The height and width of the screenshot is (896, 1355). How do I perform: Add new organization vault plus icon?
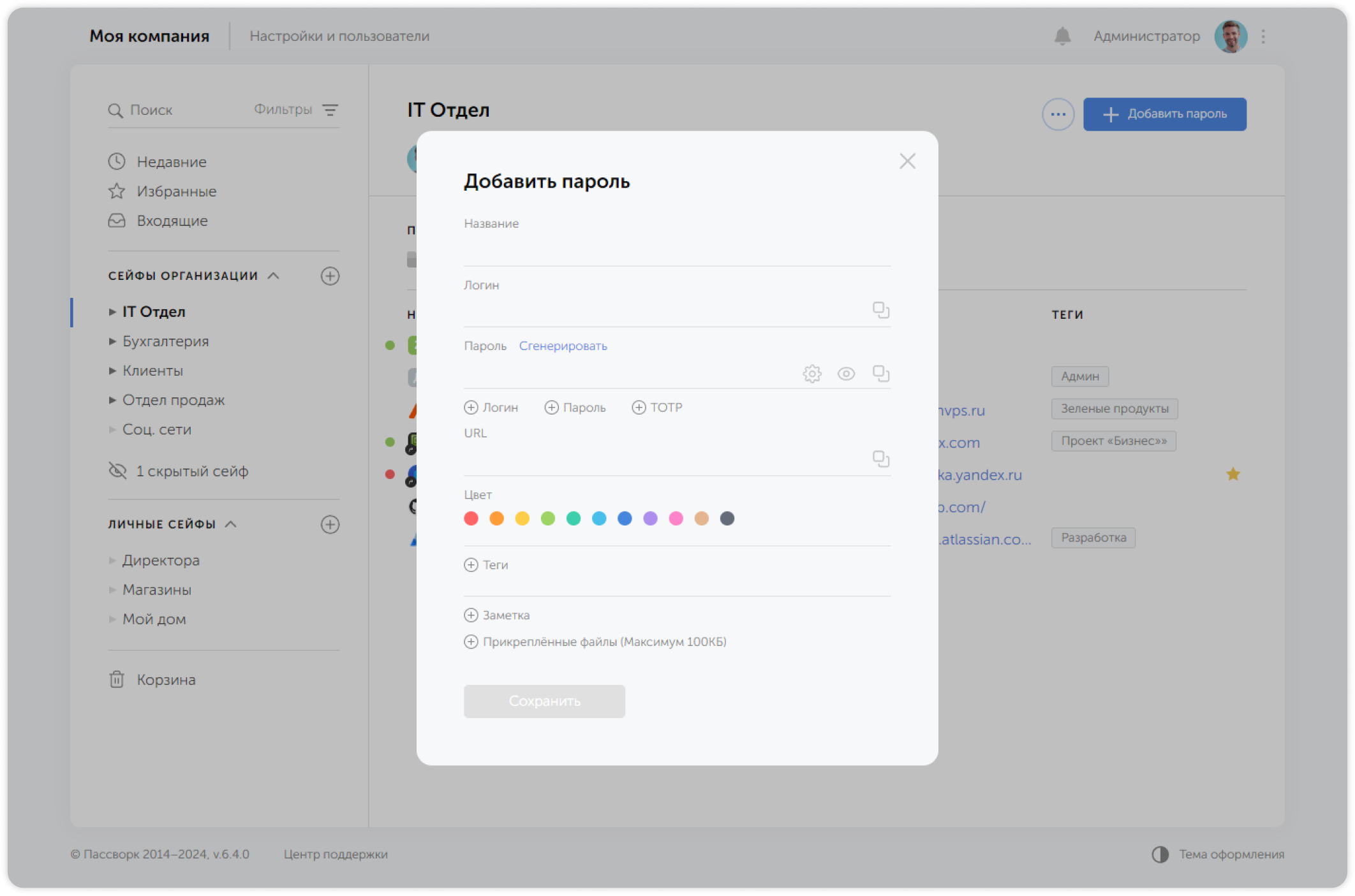[330, 276]
